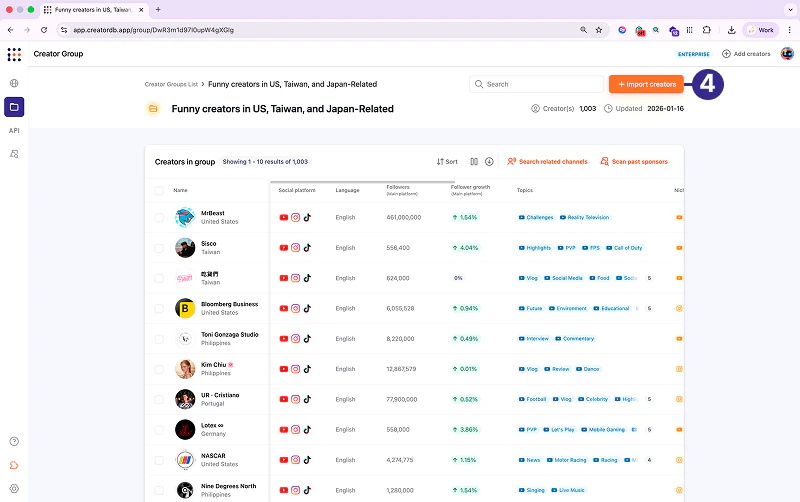Click the NASCAR avatar thumbnail
The image size is (800, 502).
185,460
